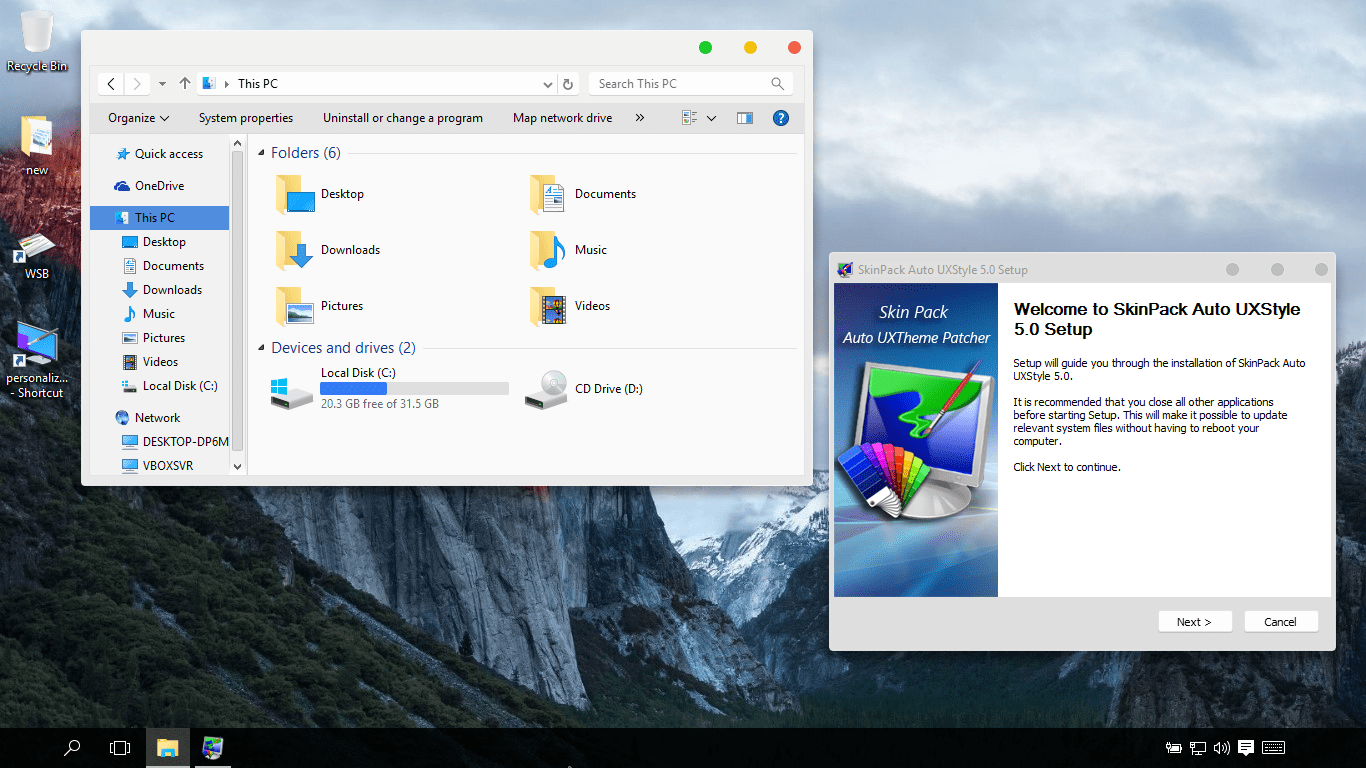Toggle the preview pane
Screen dimensions: 1366x768
click(x=745, y=118)
